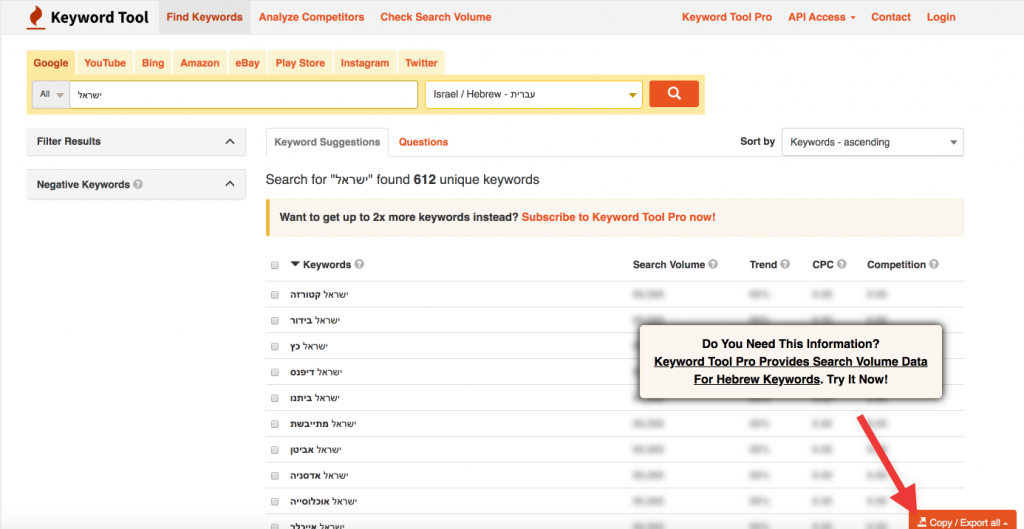1024x529 pixels.
Task: Open the Sort by Keywords - ascending dropdown
Action: tap(872, 142)
